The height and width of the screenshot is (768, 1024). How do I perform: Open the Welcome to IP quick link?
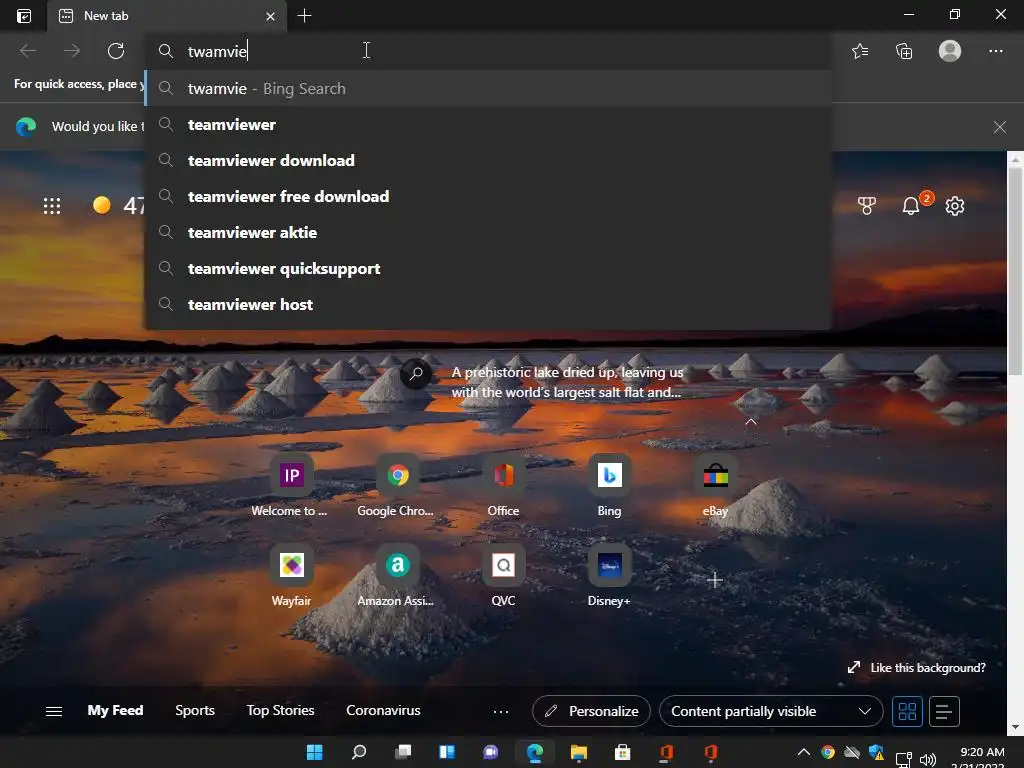(291, 486)
